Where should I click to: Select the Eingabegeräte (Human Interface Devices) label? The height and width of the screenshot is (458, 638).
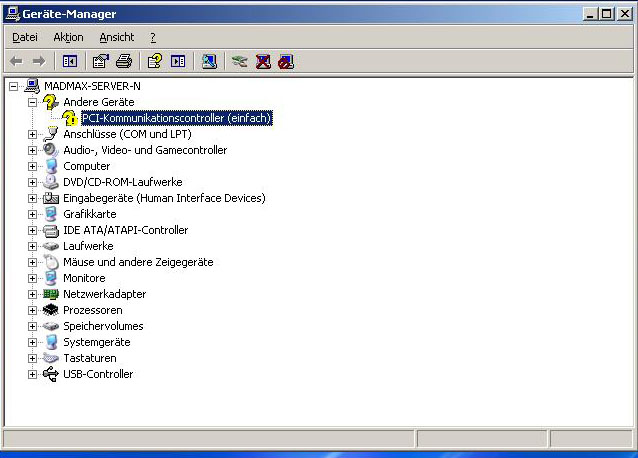coord(164,198)
